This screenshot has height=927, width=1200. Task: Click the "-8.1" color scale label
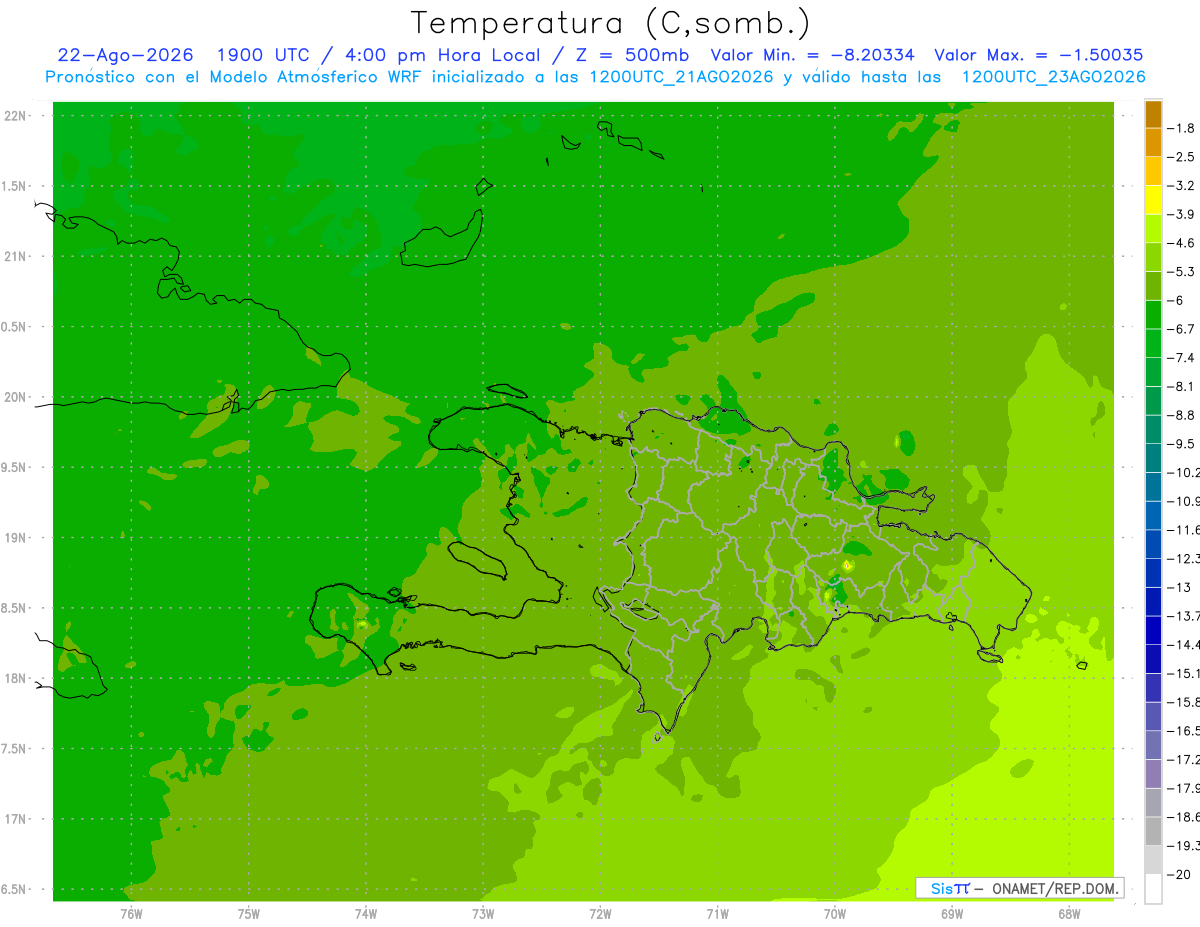coord(1182,386)
